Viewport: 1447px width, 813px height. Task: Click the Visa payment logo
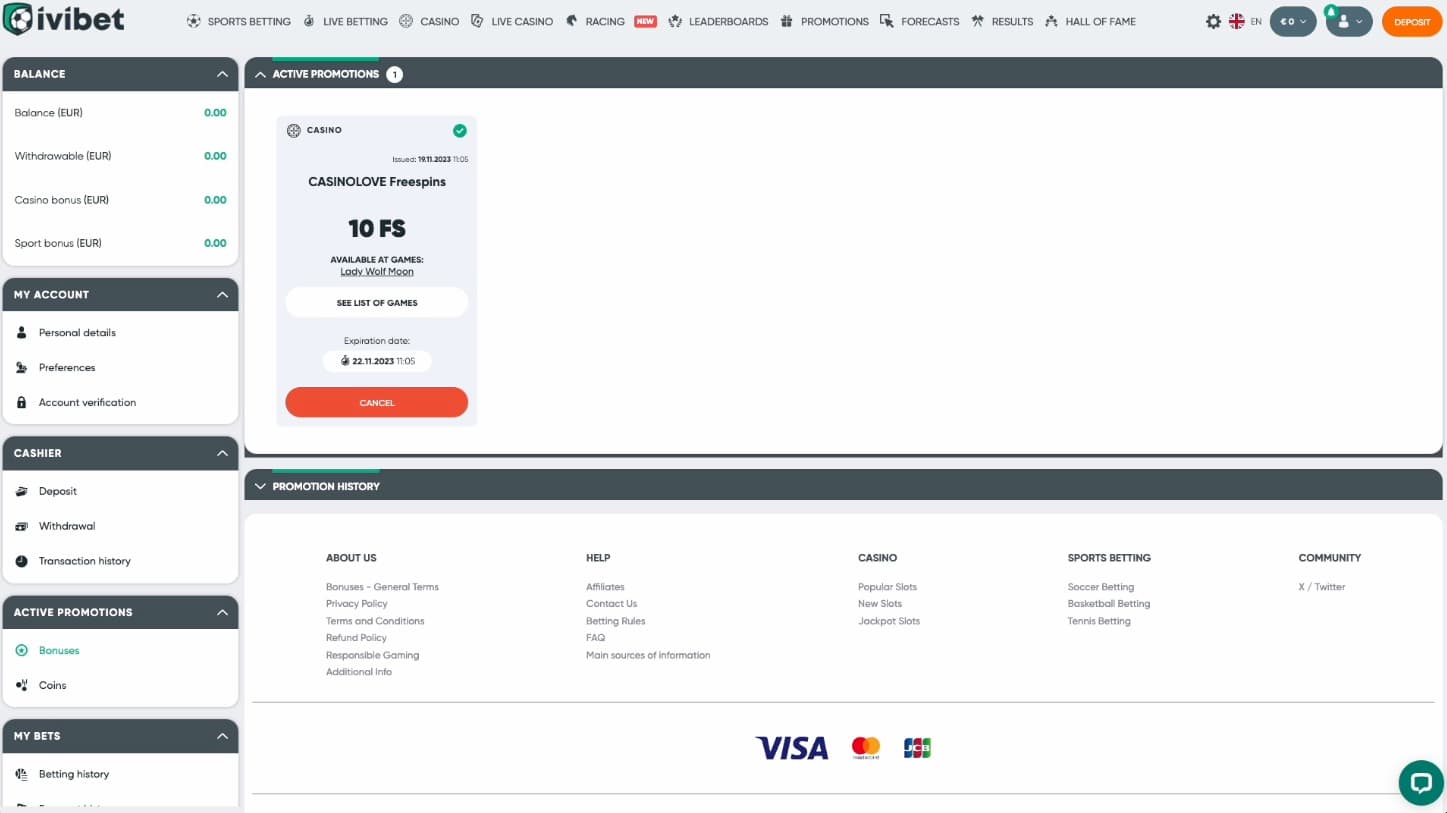tap(792, 748)
